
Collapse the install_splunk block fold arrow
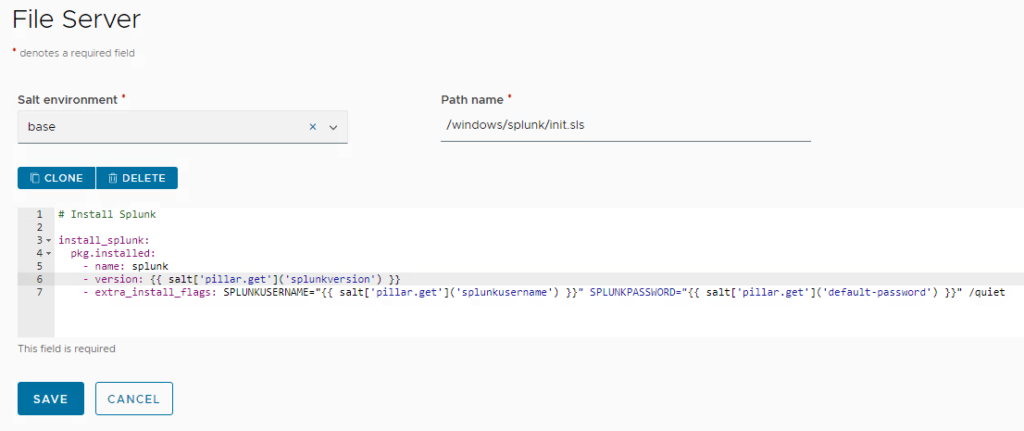pyautogui.click(x=48, y=241)
